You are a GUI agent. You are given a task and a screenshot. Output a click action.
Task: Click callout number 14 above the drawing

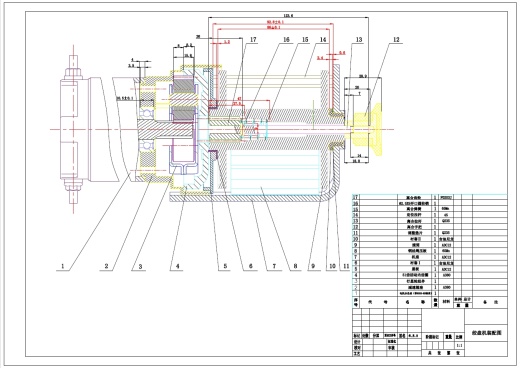323,40
